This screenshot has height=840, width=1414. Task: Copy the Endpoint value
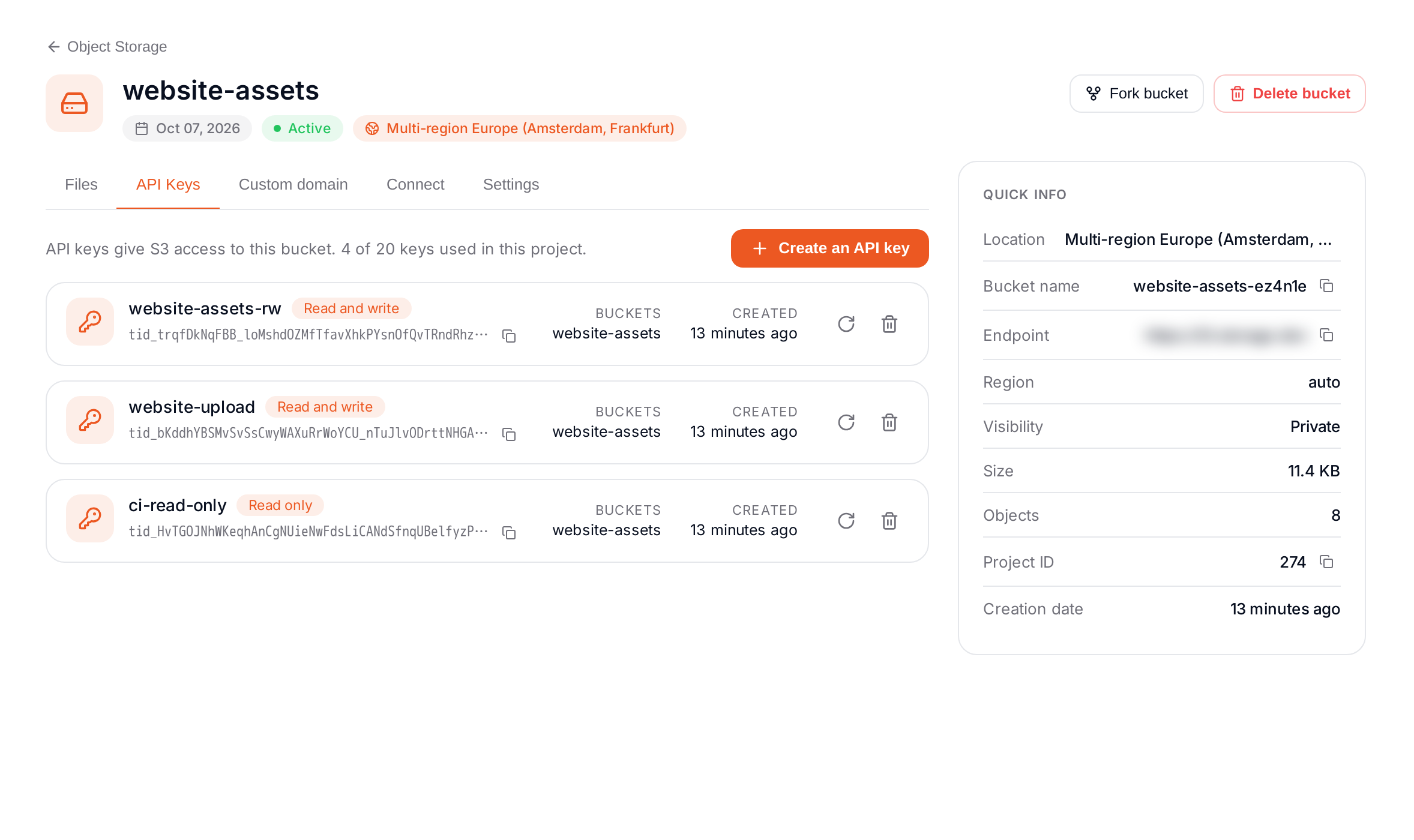tap(1326, 335)
